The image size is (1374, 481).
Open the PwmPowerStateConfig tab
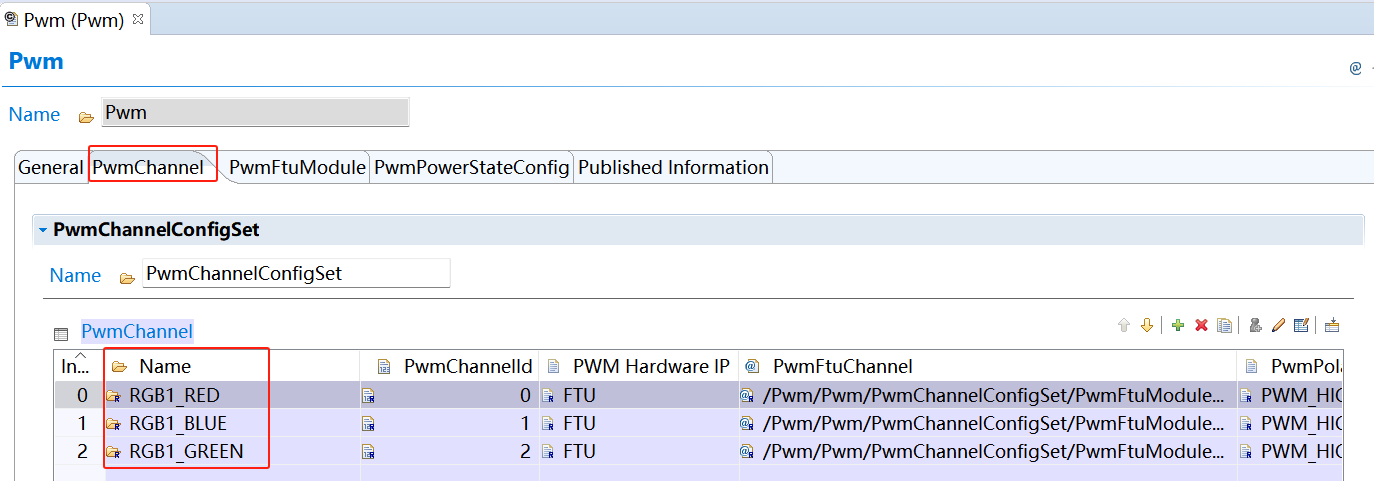(471, 168)
